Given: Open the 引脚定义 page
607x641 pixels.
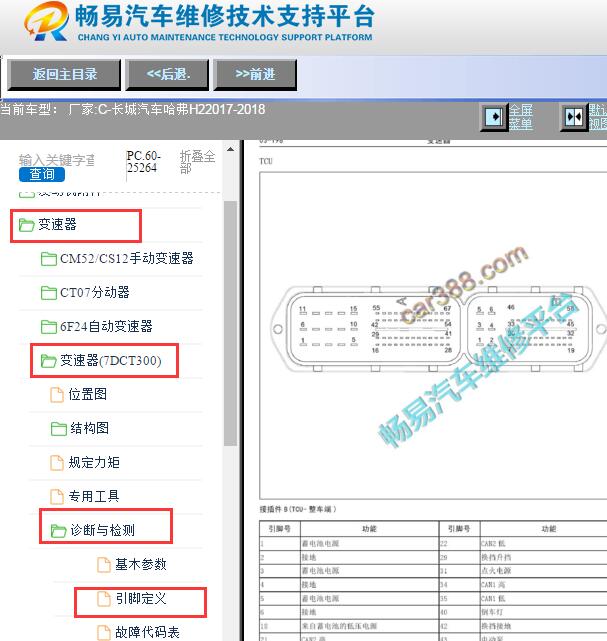Looking at the screenshot, I should [x=141, y=598].
